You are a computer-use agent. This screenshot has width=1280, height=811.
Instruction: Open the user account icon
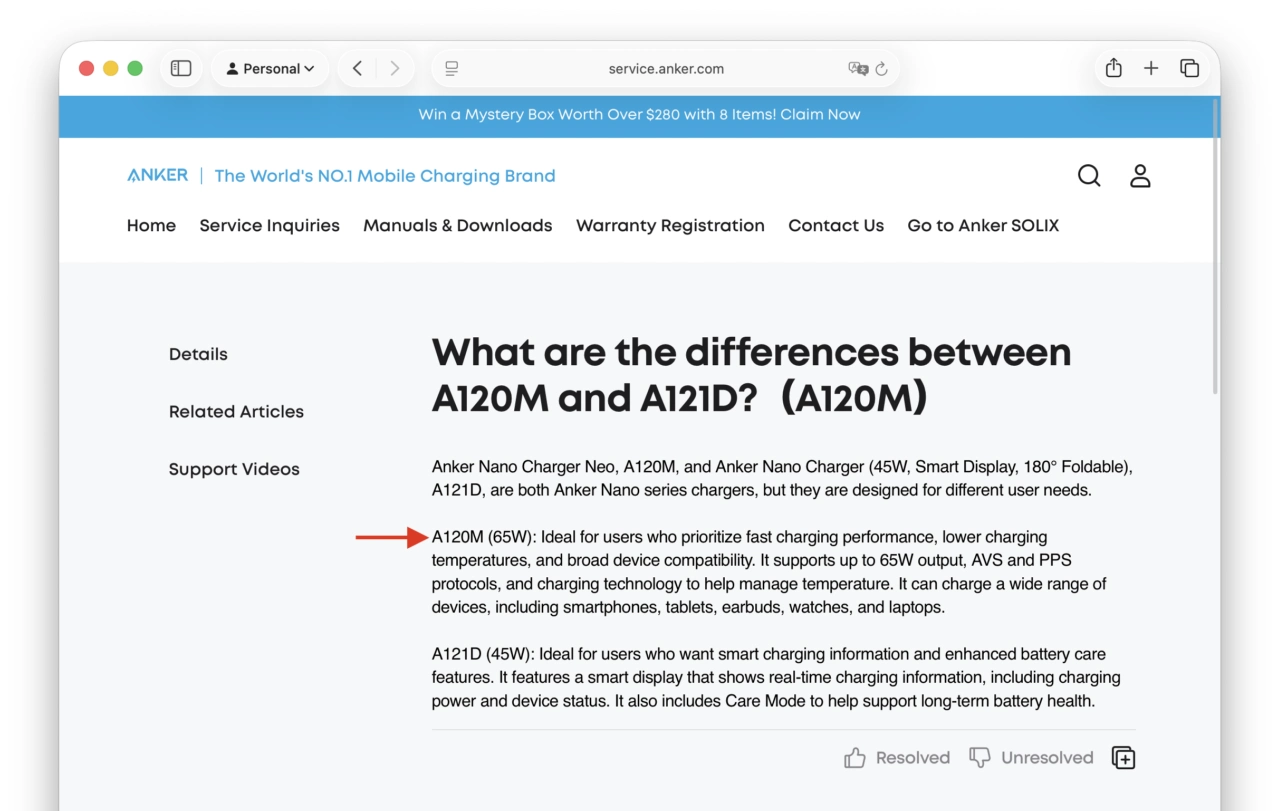point(1140,176)
